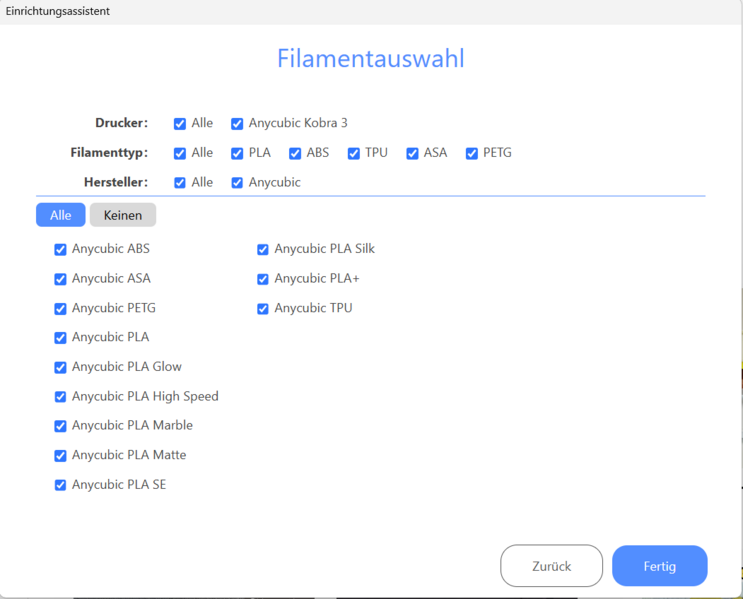Uncheck the Anycubic PLA Marble filament
The image size is (743, 599).
point(60,426)
